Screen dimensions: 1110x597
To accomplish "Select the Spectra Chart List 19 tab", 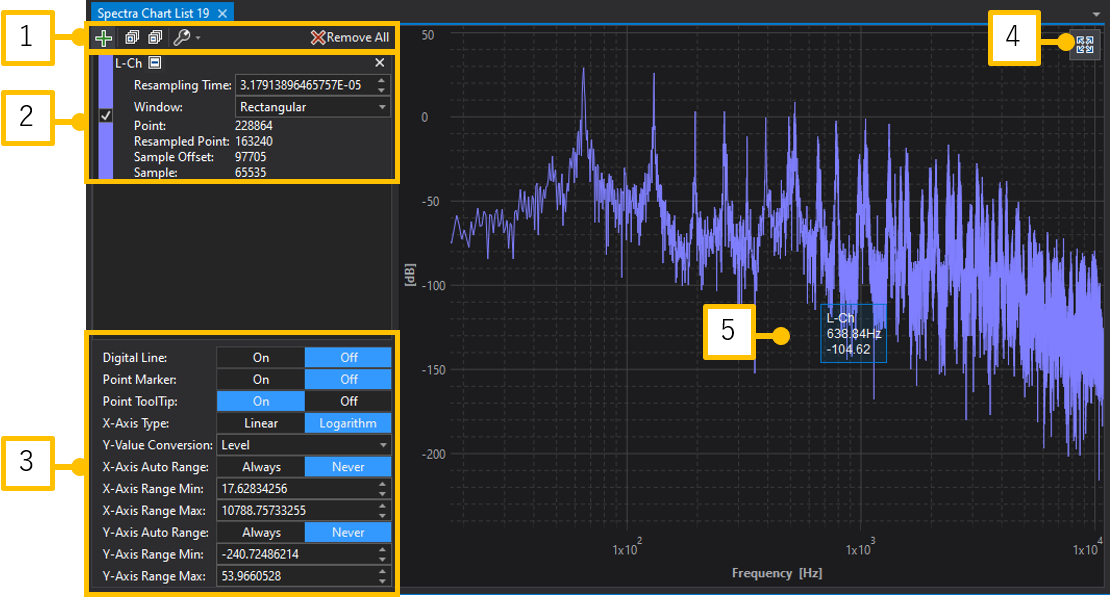I will [x=153, y=13].
